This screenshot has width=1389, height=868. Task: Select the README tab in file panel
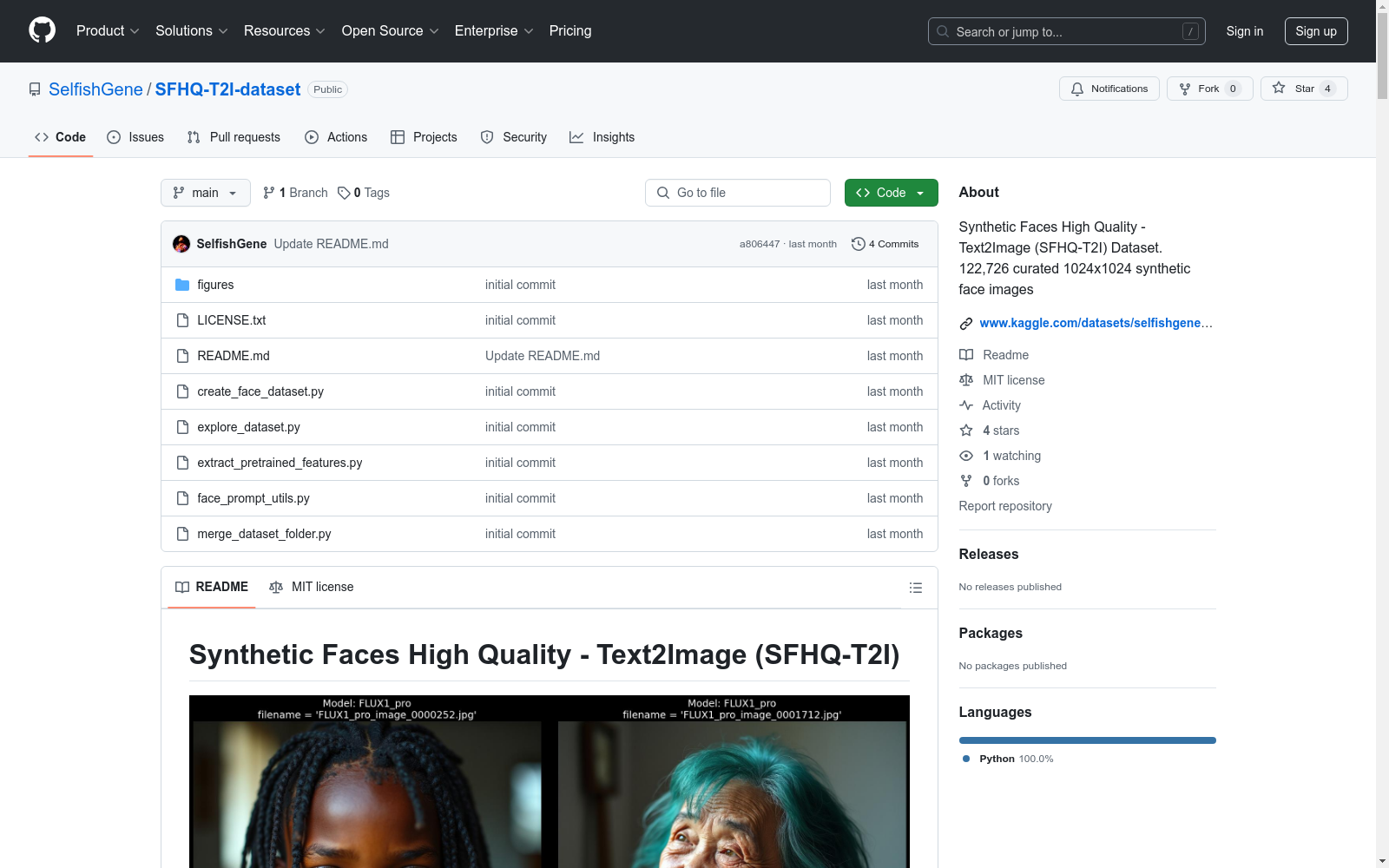tap(212, 588)
